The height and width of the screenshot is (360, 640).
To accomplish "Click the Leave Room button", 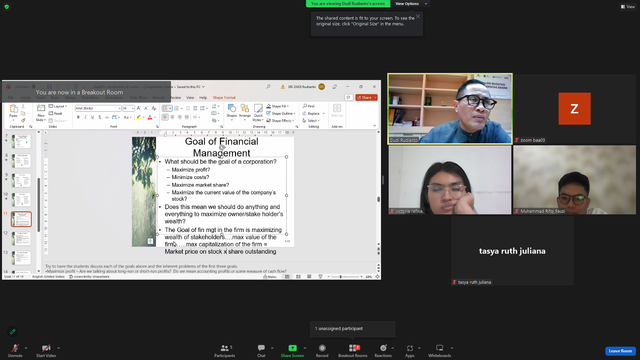I will pos(620,351).
